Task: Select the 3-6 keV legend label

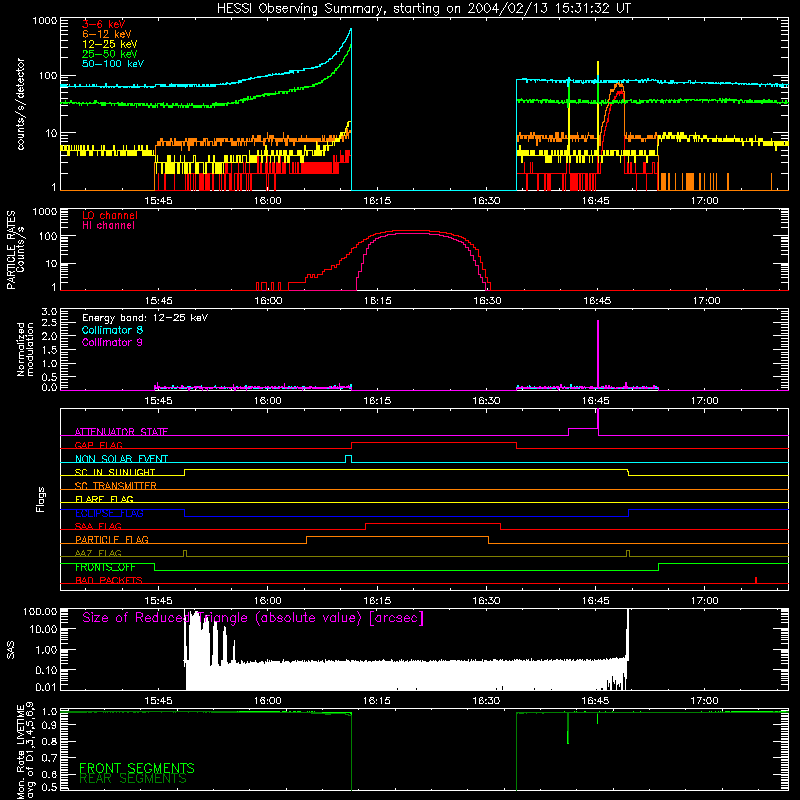Action: tap(103, 24)
